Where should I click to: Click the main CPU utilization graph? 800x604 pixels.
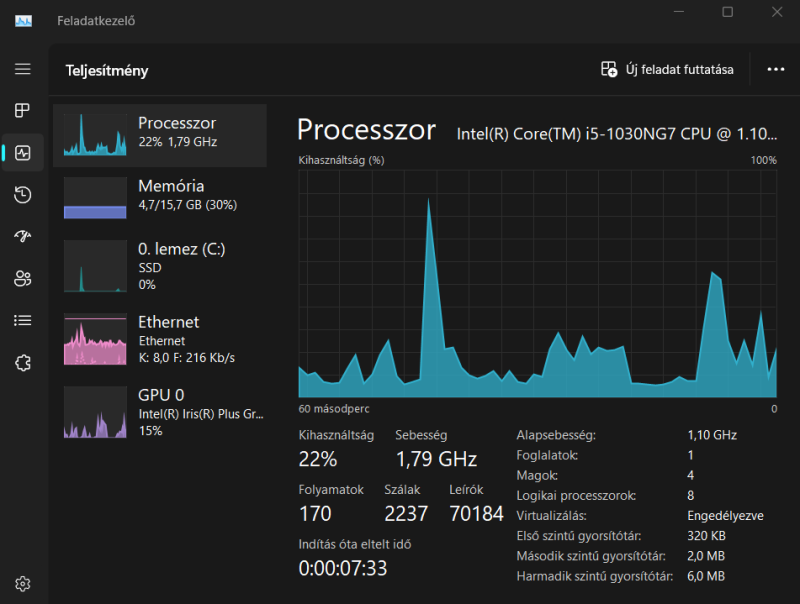tap(537, 284)
